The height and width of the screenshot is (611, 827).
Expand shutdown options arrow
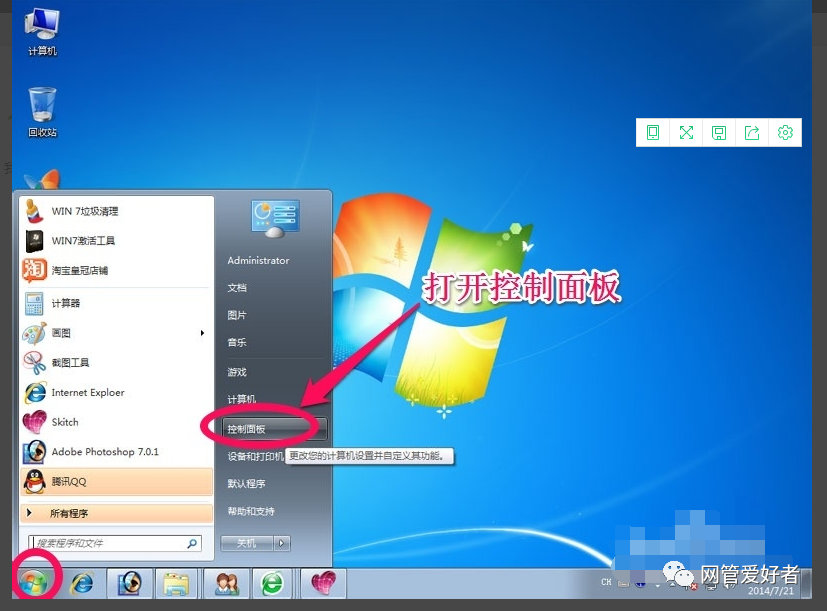click(x=282, y=543)
